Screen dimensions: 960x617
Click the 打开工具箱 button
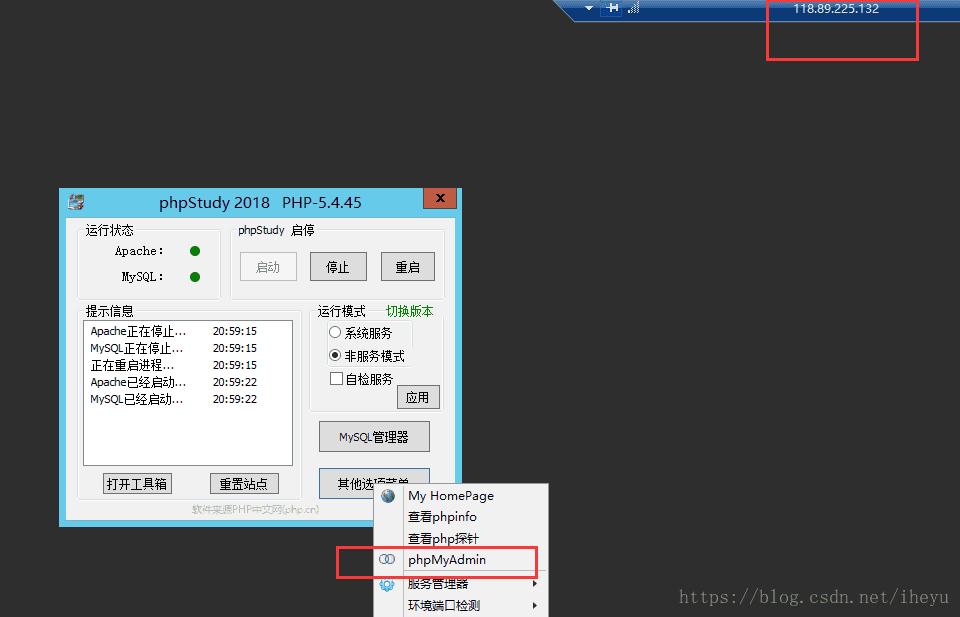coord(137,484)
